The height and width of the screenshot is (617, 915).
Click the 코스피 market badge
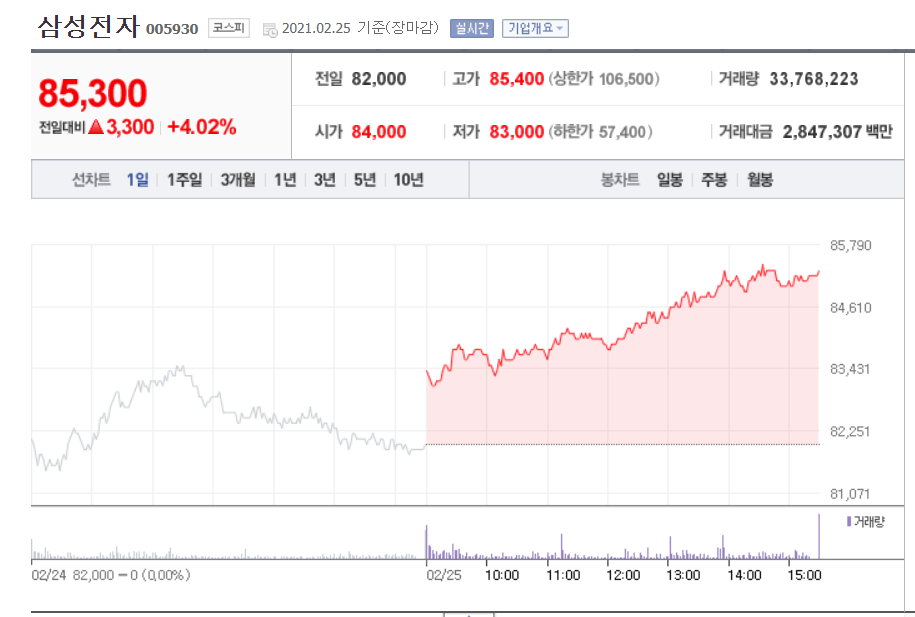229,27
